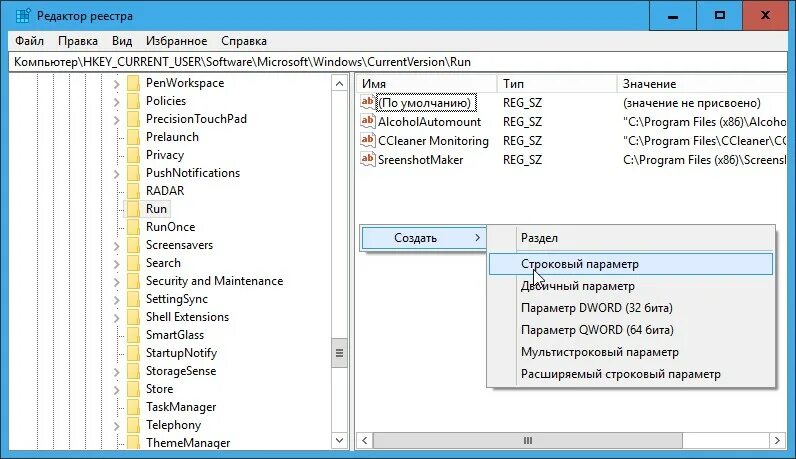Click the SettingSync folder icon
The image size is (796, 459).
tap(134, 299)
